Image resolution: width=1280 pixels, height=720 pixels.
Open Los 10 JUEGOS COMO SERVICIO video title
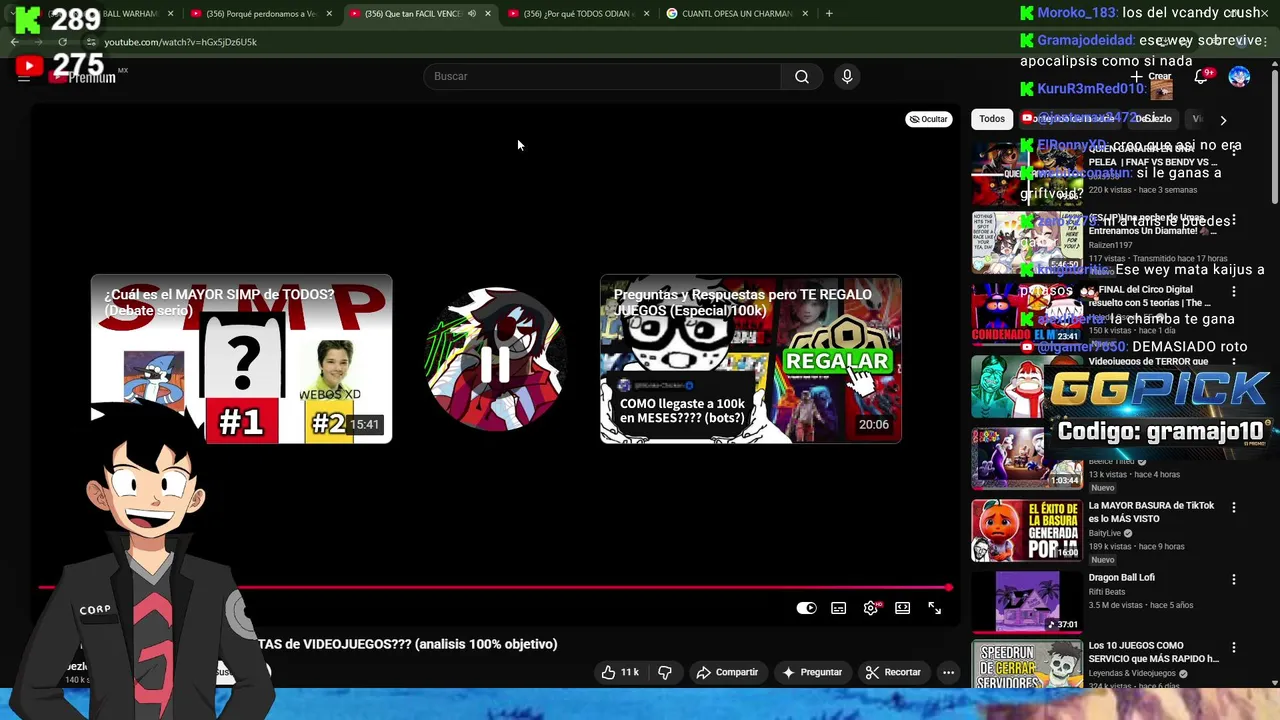pos(1153,652)
